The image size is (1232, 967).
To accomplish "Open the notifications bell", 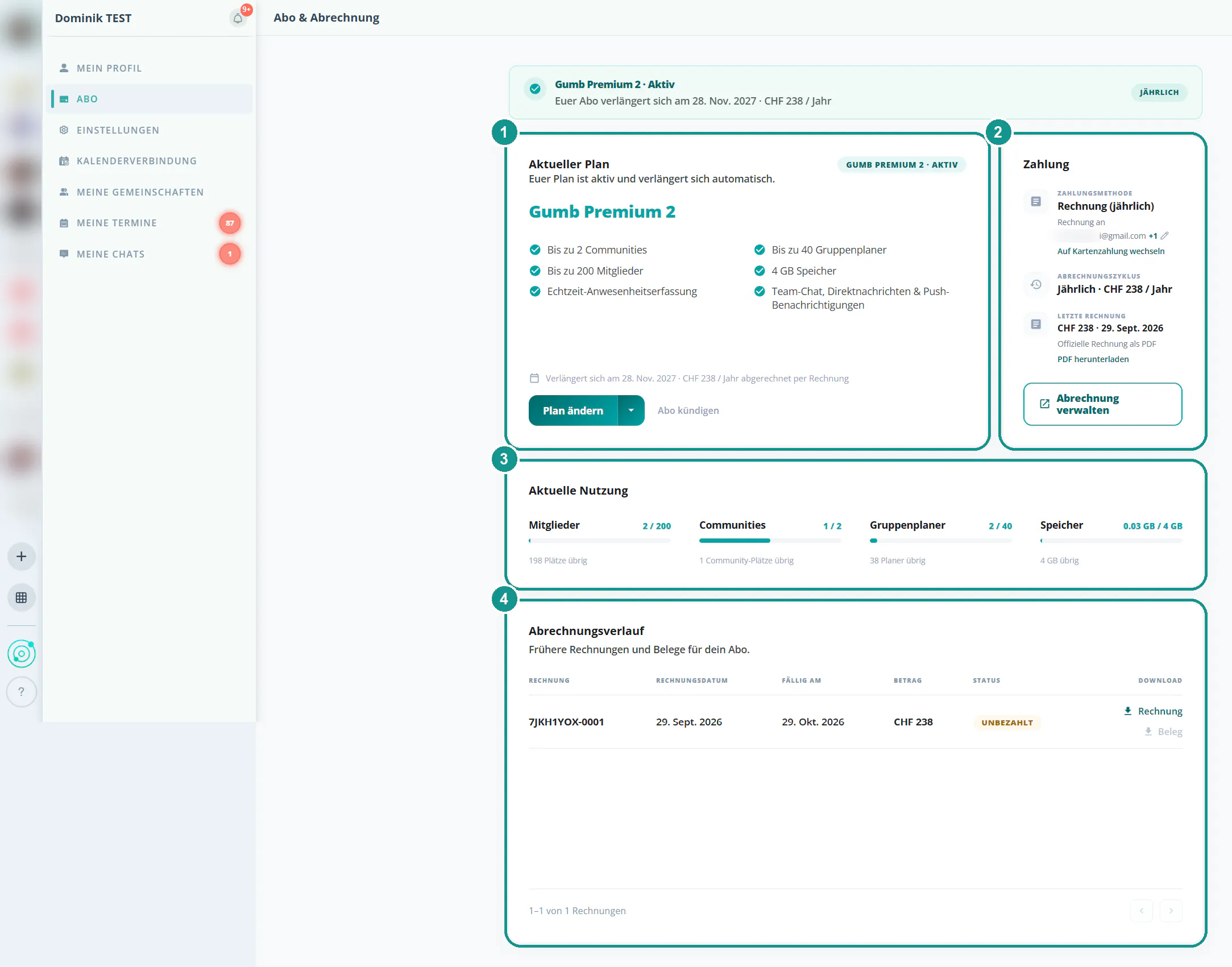I will 238,18.
